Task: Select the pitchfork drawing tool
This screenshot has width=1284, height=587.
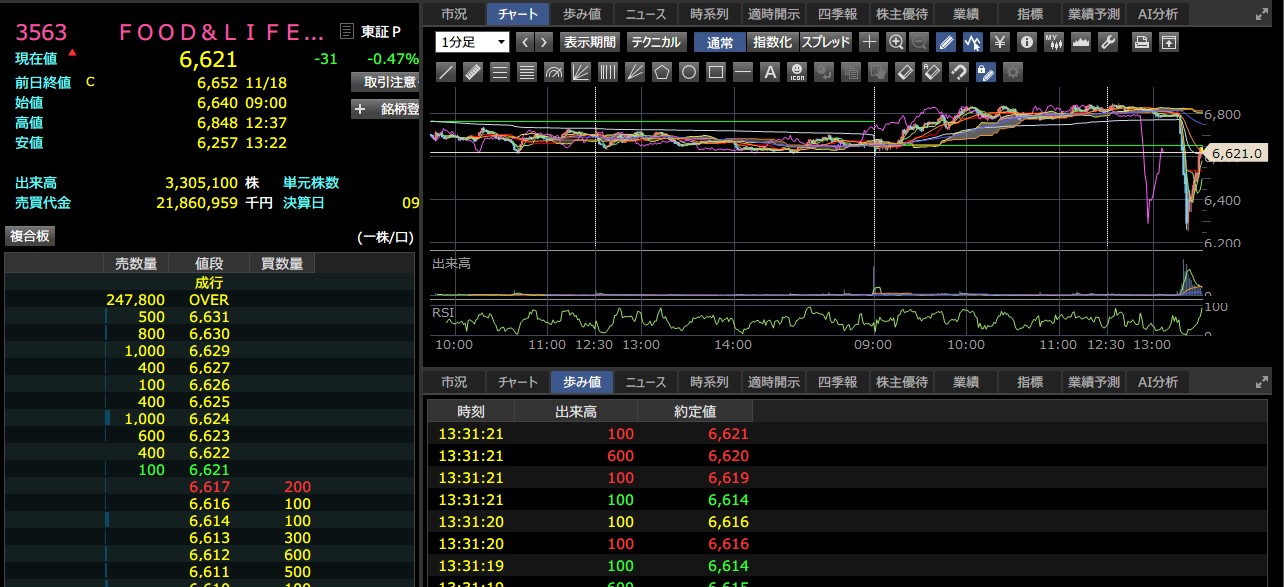Action: (635, 72)
